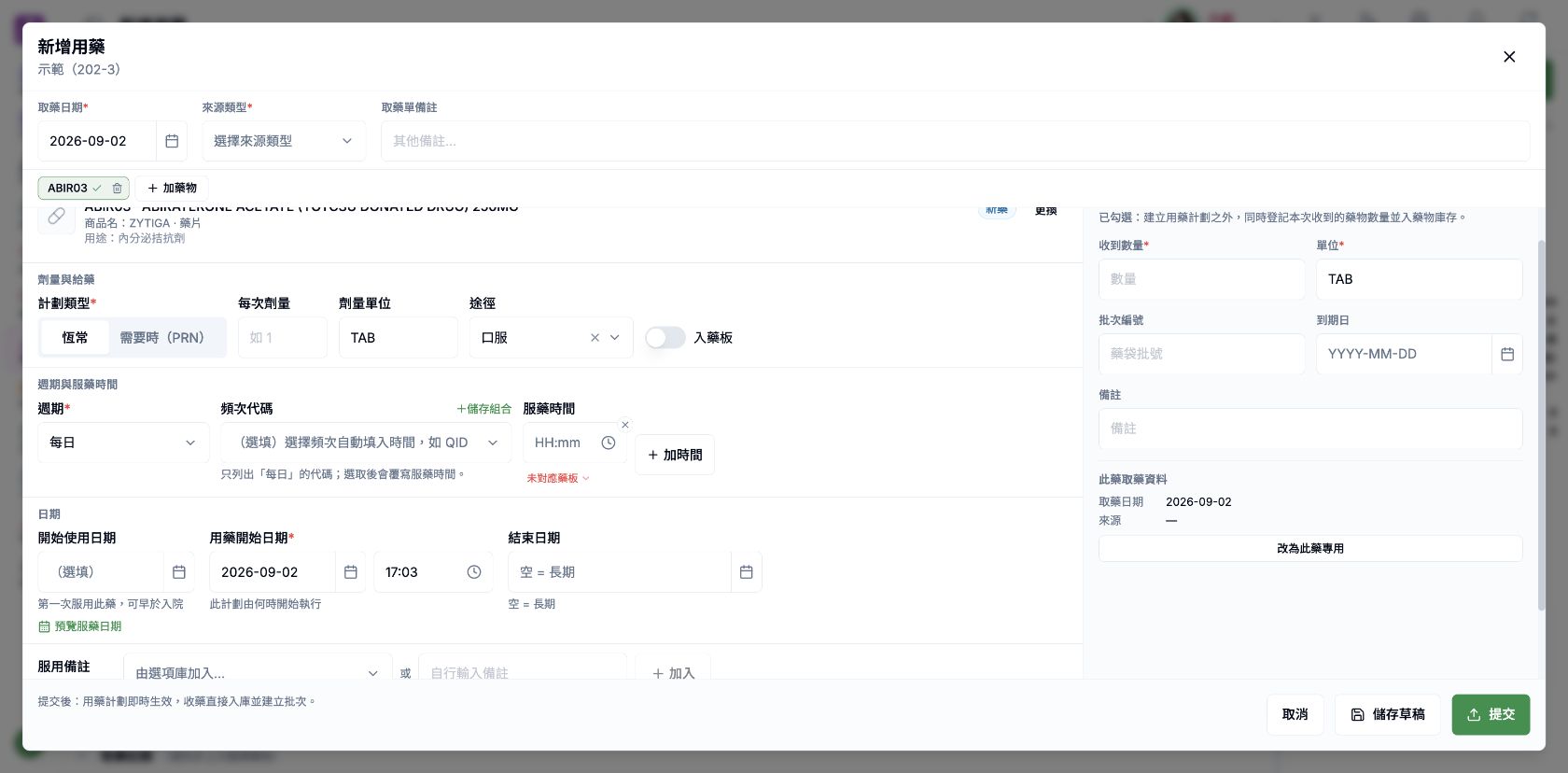Click 儲存草稿 to save draft

coord(1387,714)
